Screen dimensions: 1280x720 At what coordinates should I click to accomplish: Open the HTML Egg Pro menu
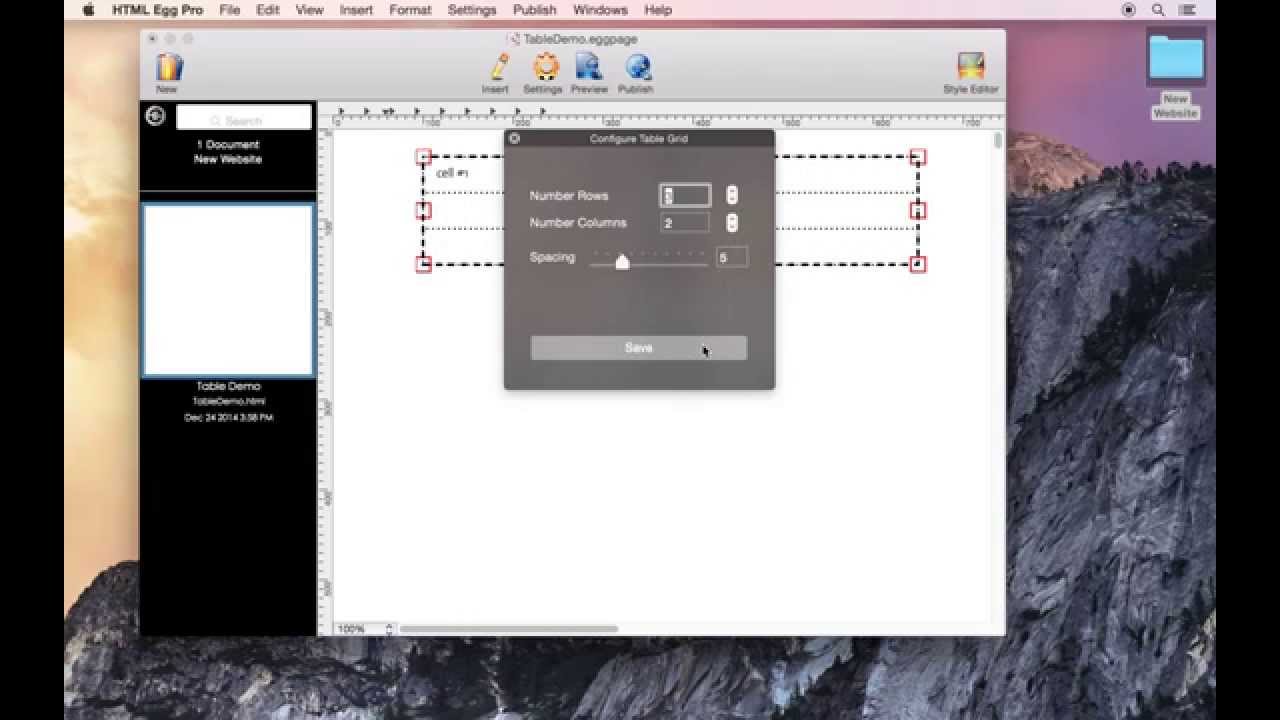(157, 10)
